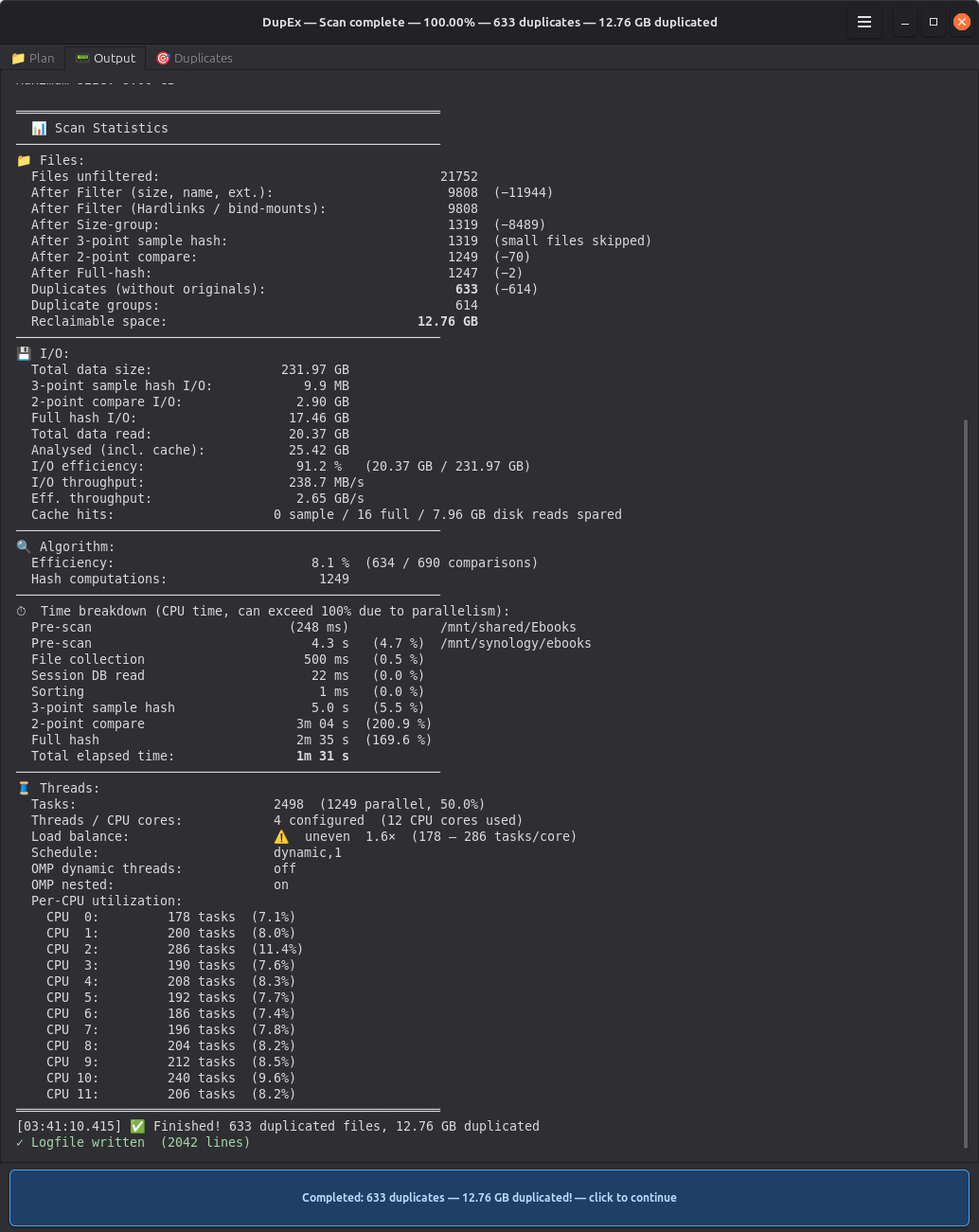Viewport: 979px width, 1232px height.
Task: Switch to the Output tab
Action: [105, 58]
